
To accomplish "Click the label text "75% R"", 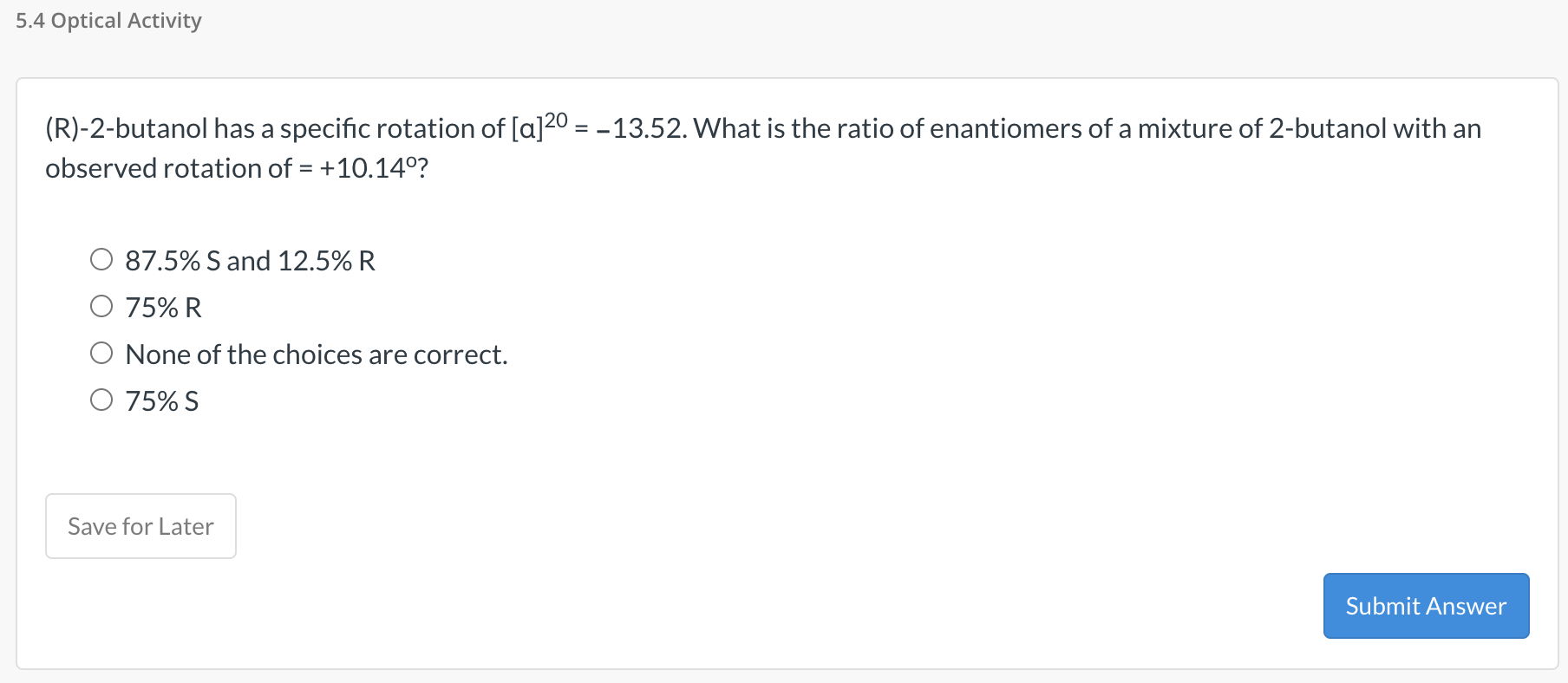I will [x=163, y=307].
